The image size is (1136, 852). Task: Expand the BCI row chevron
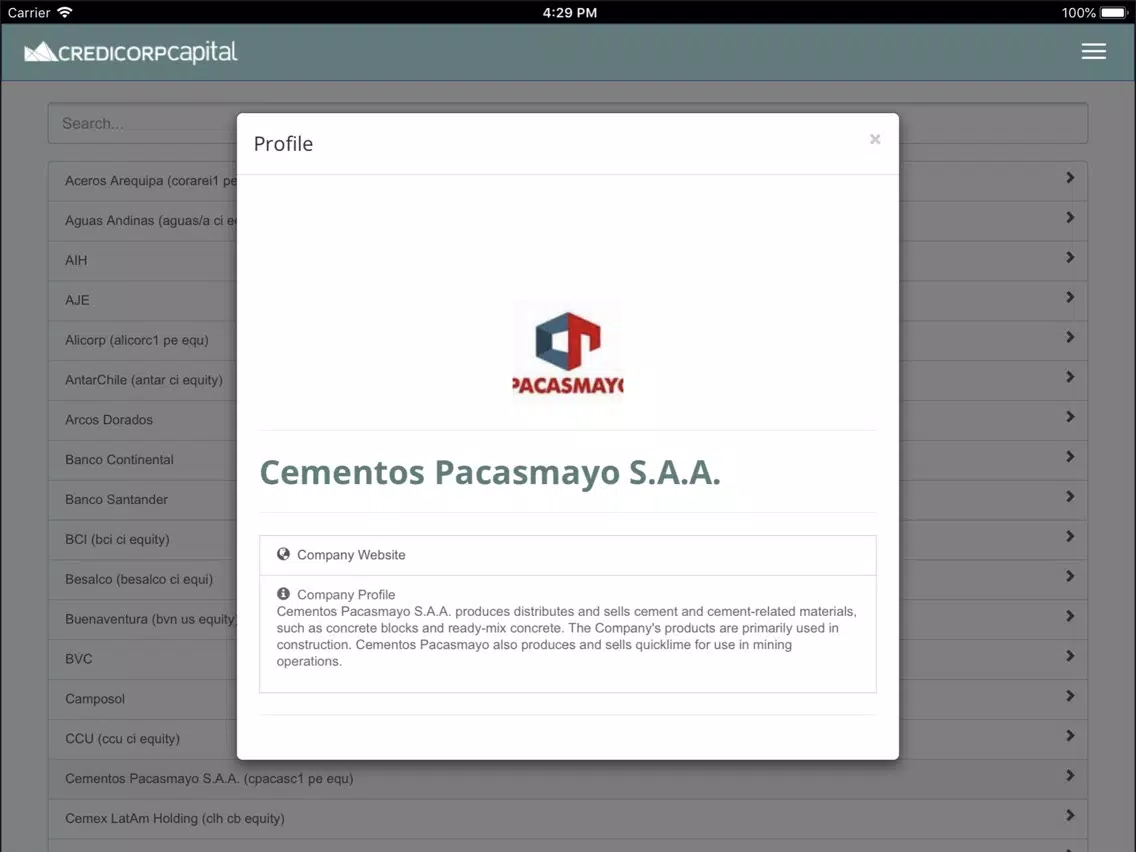(x=1069, y=536)
